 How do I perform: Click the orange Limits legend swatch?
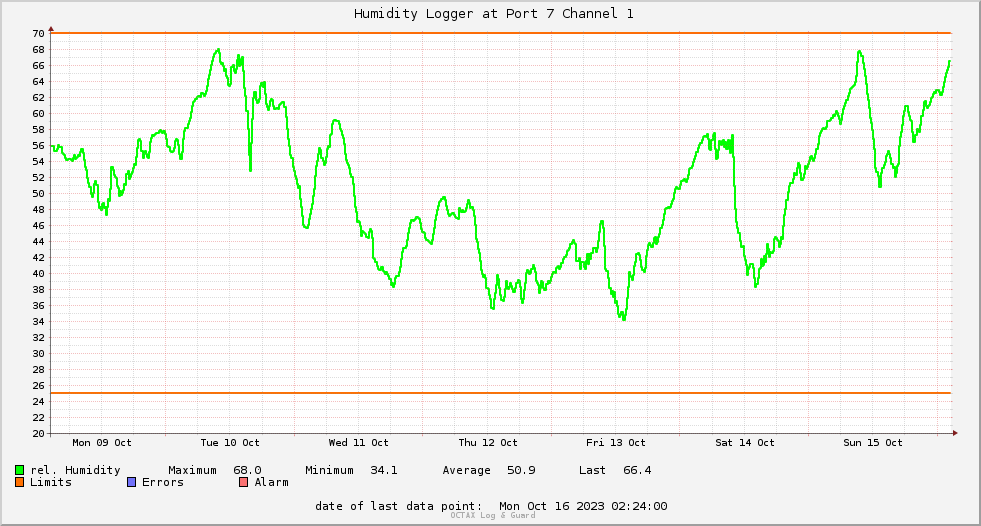(19, 482)
